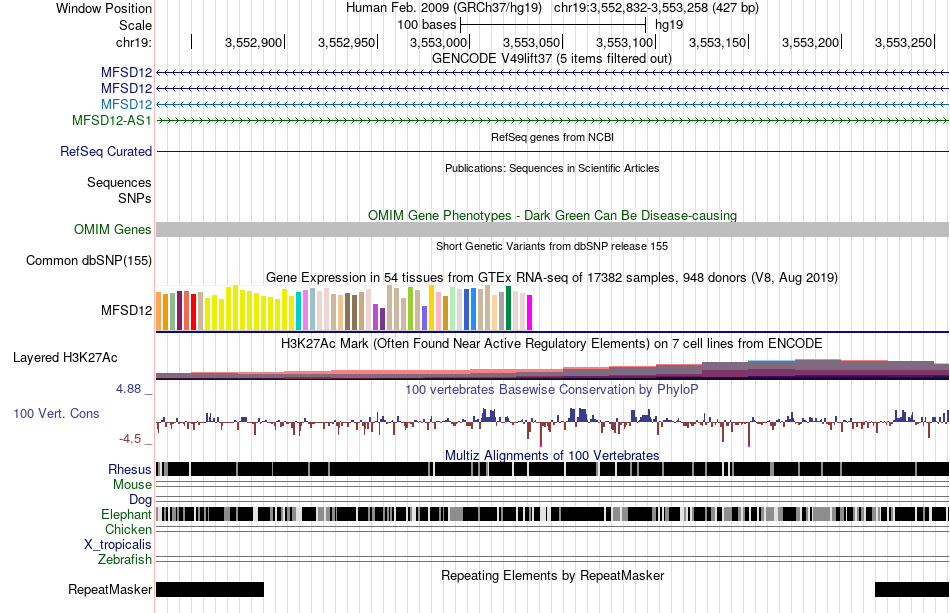The image size is (950, 613).
Task: Click the Human Feb. 2009 (GRCh37/hg19) header text
Action: click(445, 8)
